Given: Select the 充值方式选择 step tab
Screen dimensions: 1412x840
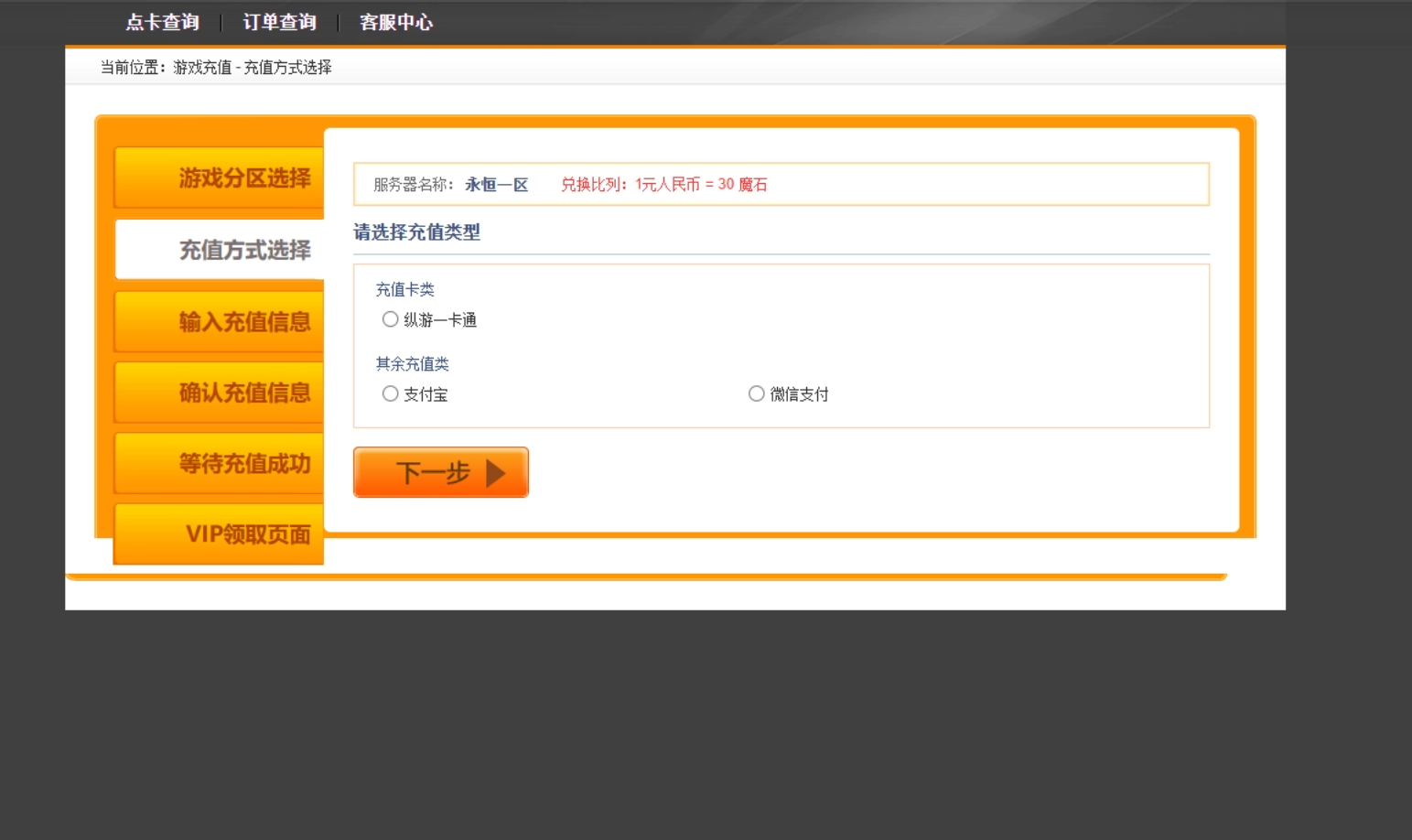Looking at the screenshot, I should (x=245, y=248).
